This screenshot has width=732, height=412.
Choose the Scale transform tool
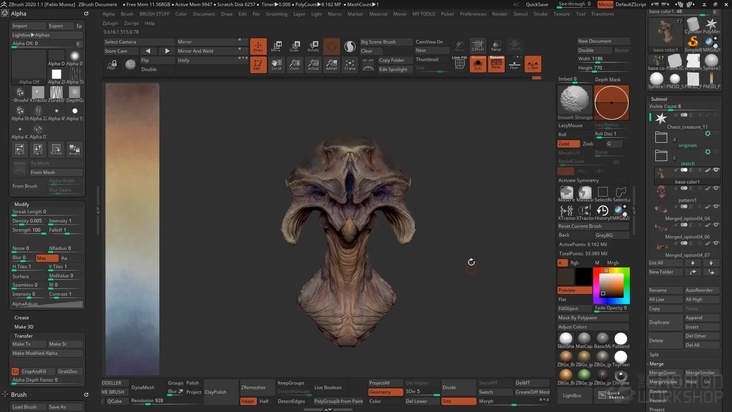click(x=295, y=46)
